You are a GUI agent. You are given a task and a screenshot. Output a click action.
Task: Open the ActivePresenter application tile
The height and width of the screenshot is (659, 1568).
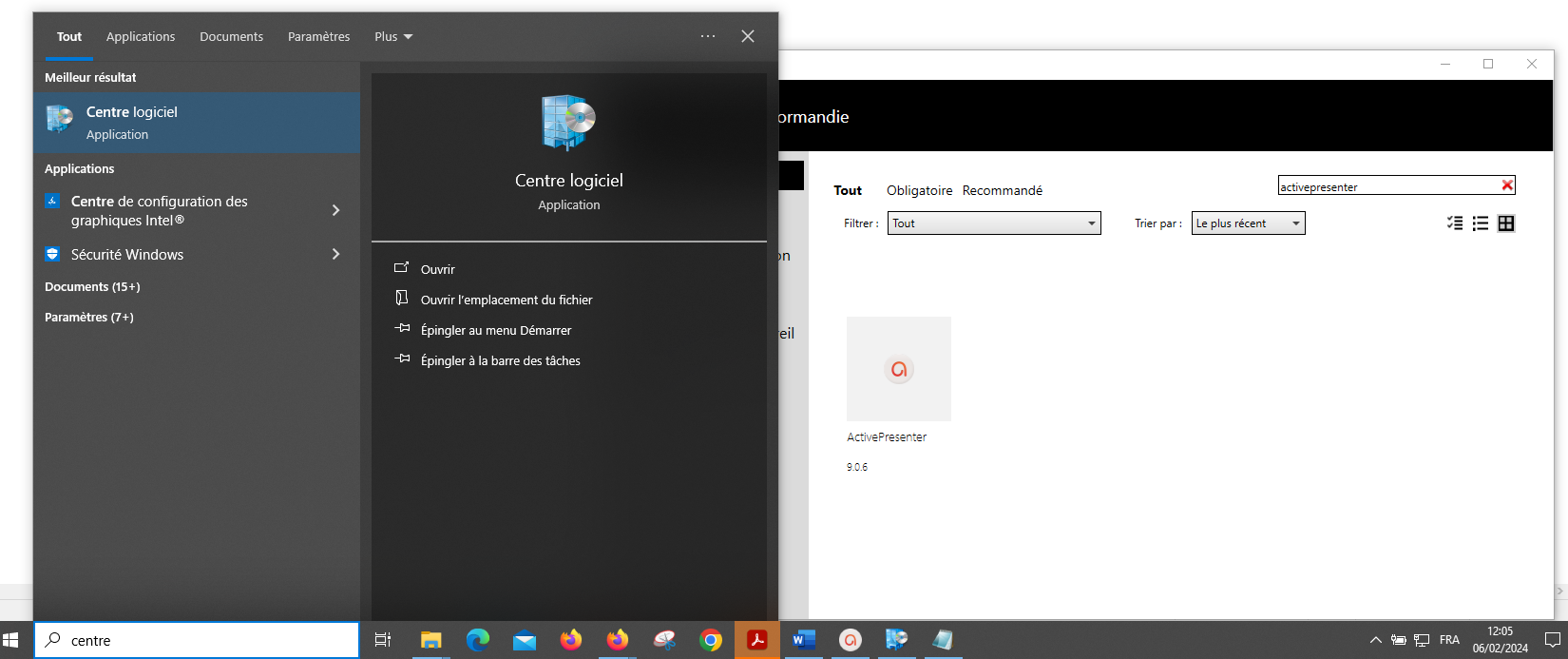898,369
